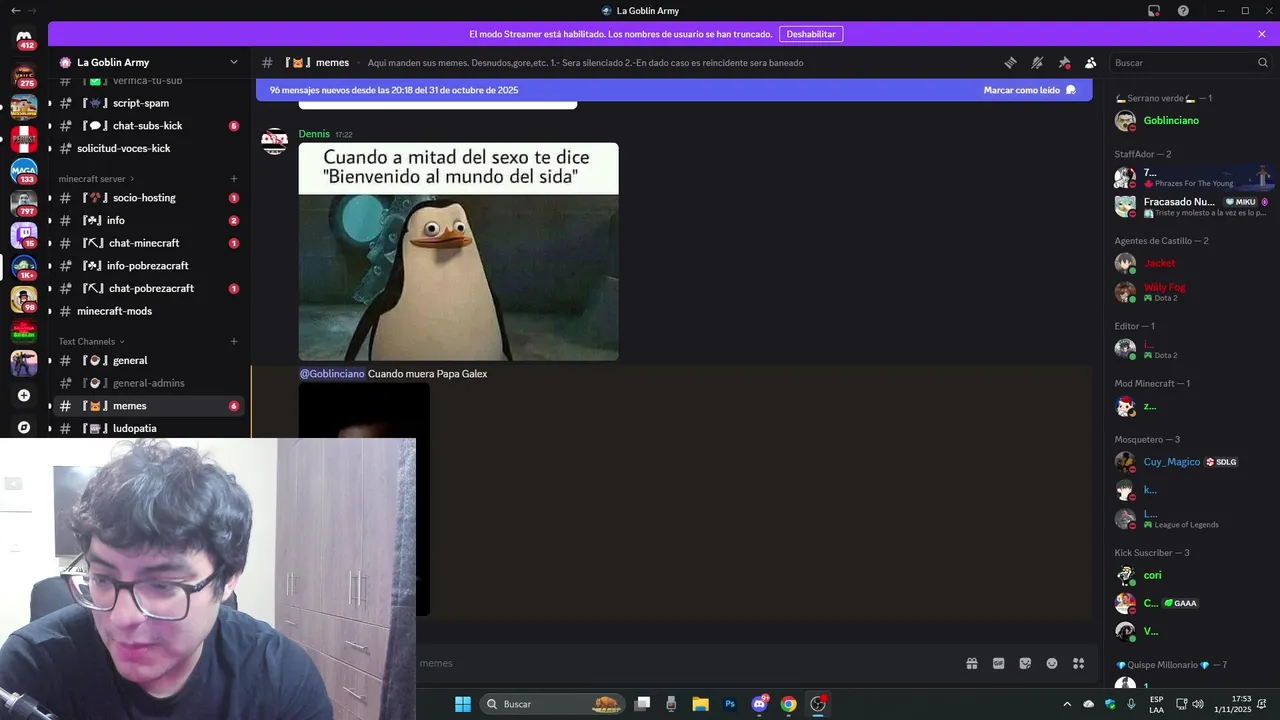
Task: Open the Threads icon in channel header
Action: click(1010, 62)
